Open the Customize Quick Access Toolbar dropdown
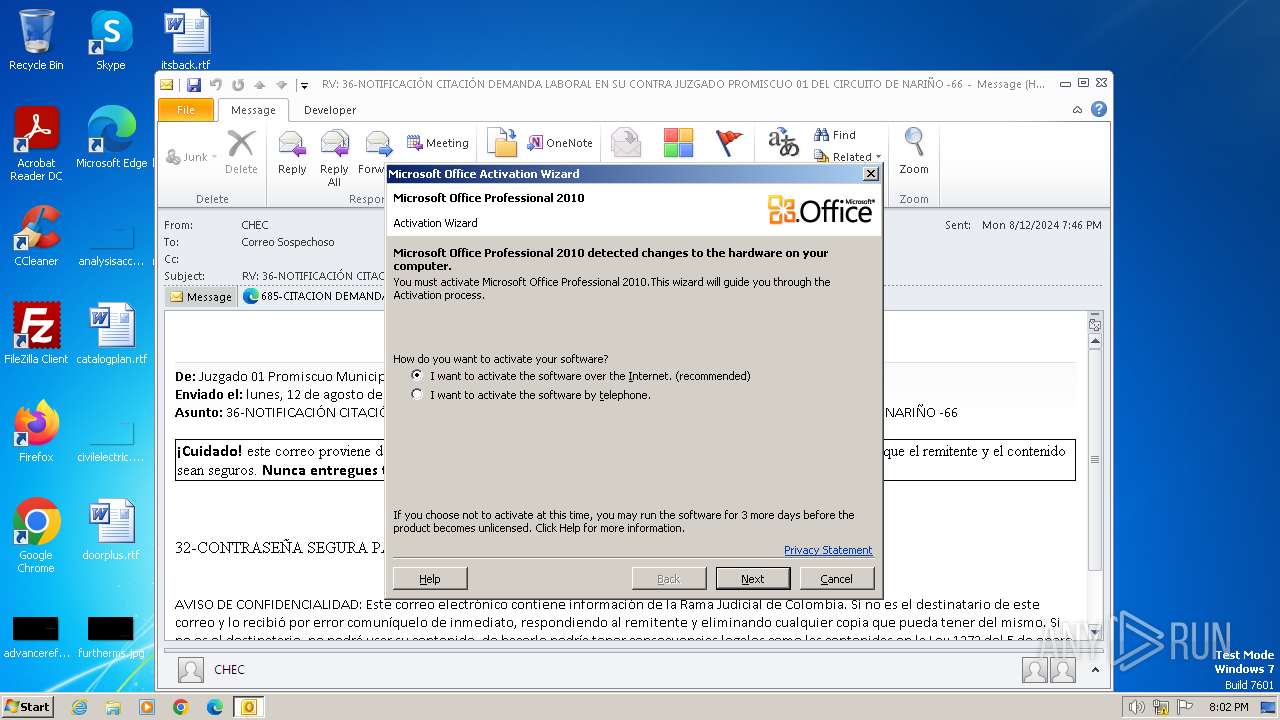 [304, 86]
